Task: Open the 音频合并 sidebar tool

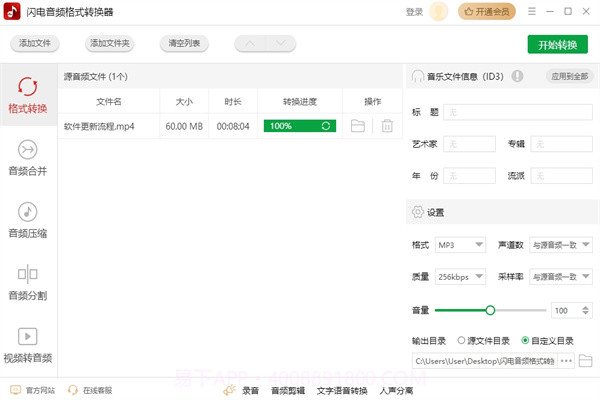Action: click(x=28, y=157)
